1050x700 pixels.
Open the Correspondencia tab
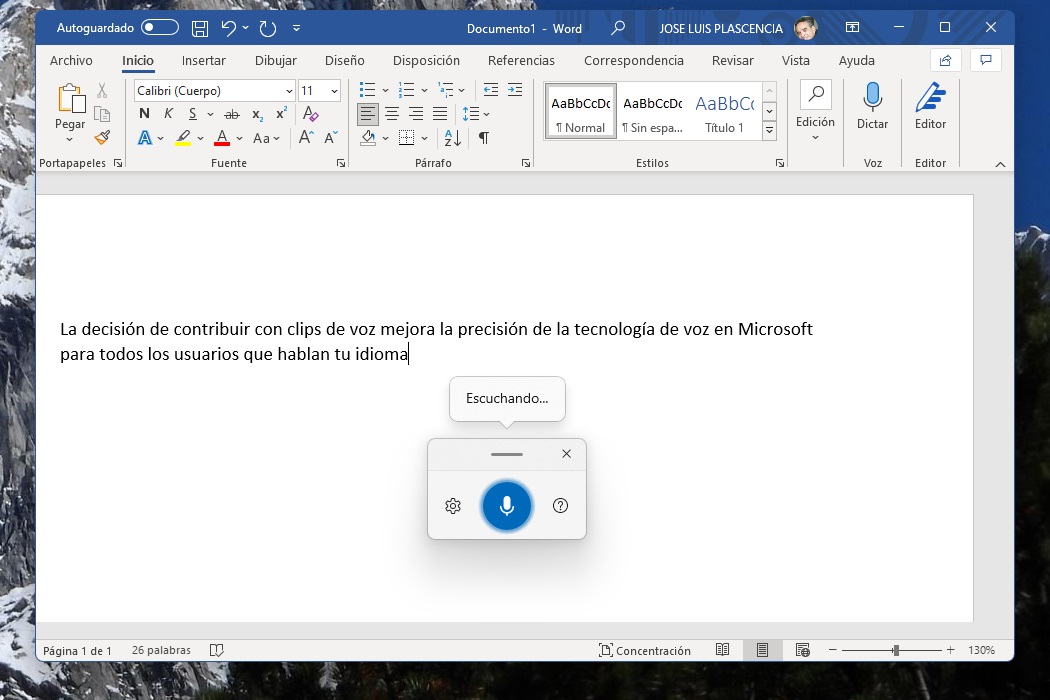[633, 60]
